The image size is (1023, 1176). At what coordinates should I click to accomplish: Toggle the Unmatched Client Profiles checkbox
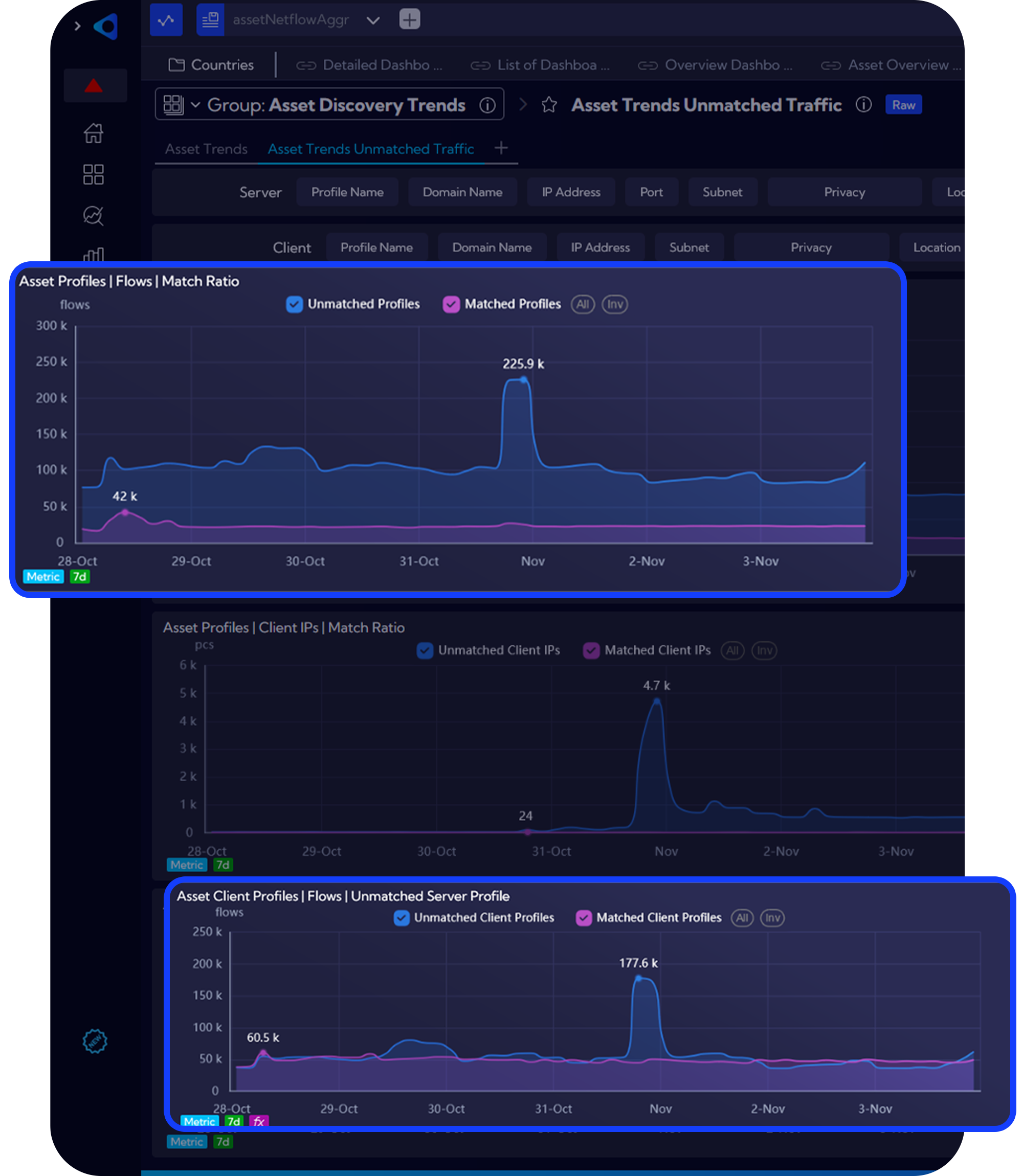(x=402, y=917)
